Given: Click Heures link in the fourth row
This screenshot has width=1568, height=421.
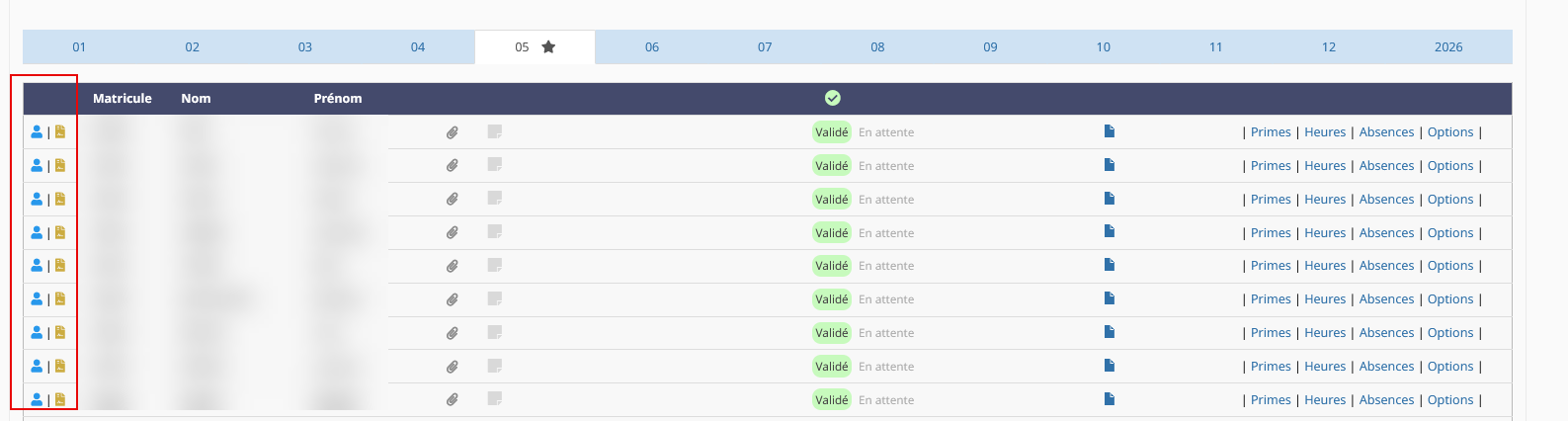Looking at the screenshot, I should (x=1325, y=233).
